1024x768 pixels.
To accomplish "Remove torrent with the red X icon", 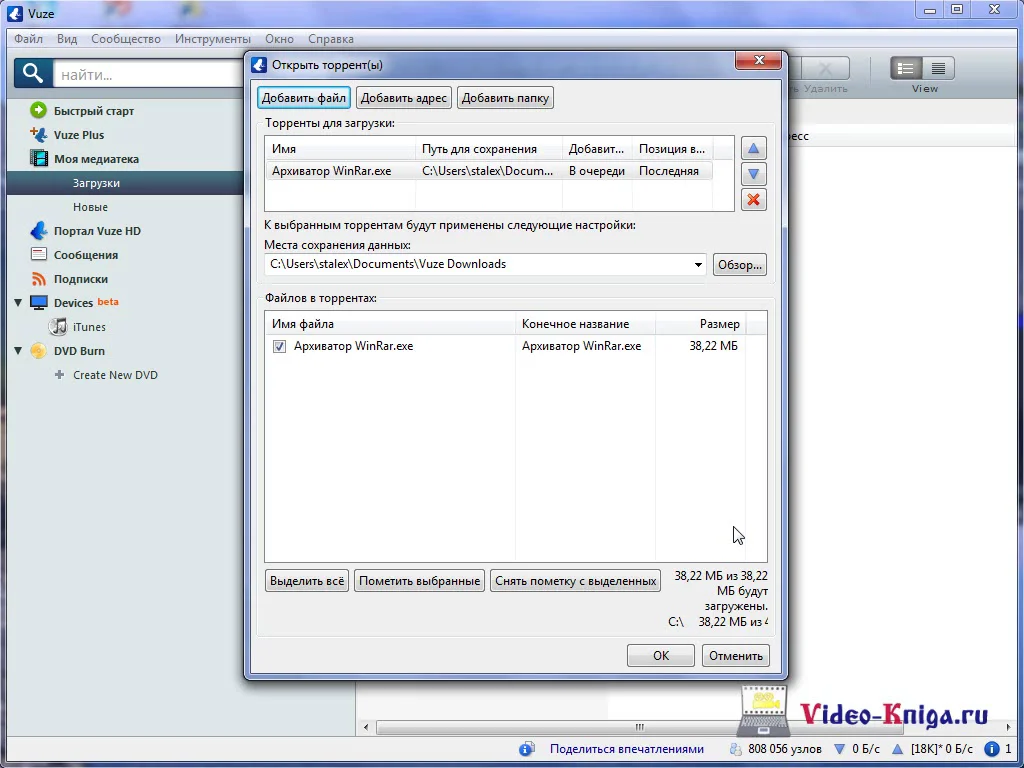I will coord(754,199).
